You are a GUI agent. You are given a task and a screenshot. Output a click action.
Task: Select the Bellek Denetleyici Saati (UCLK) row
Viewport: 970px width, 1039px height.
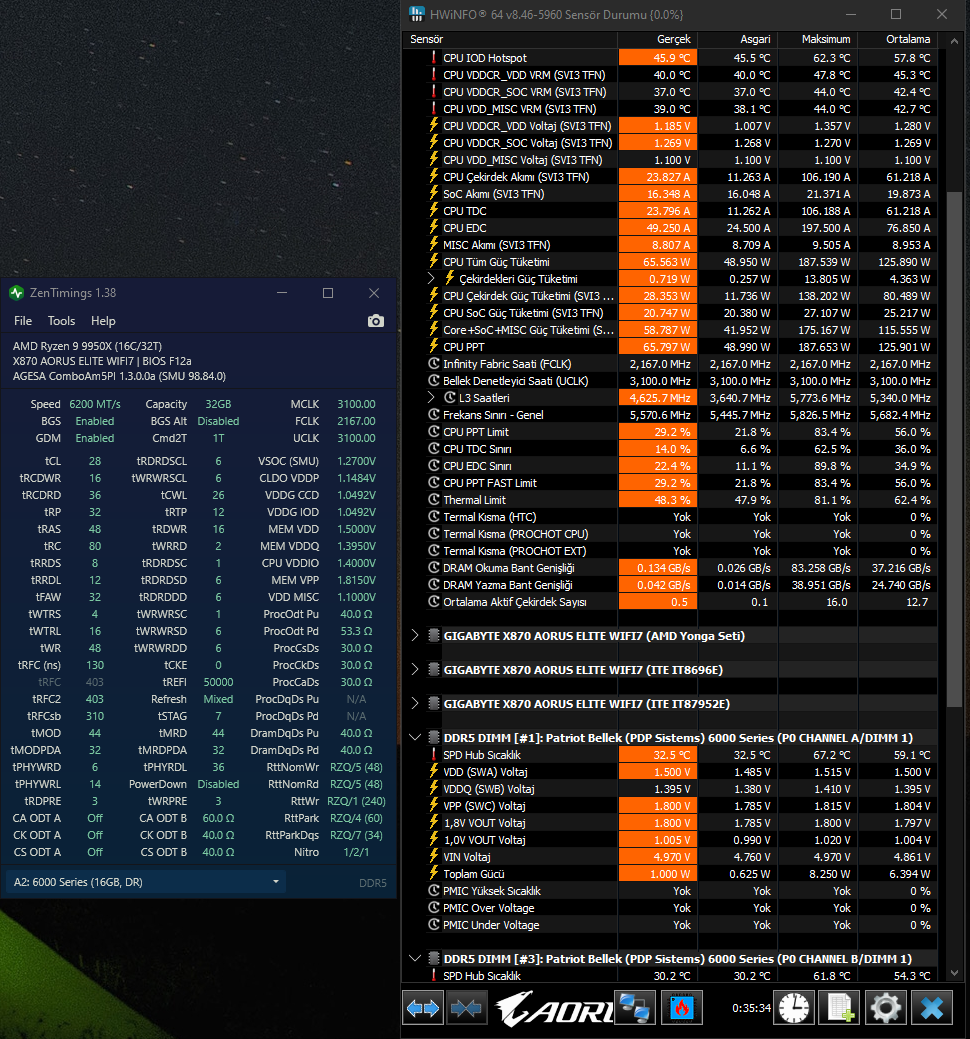(x=671, y=380)
